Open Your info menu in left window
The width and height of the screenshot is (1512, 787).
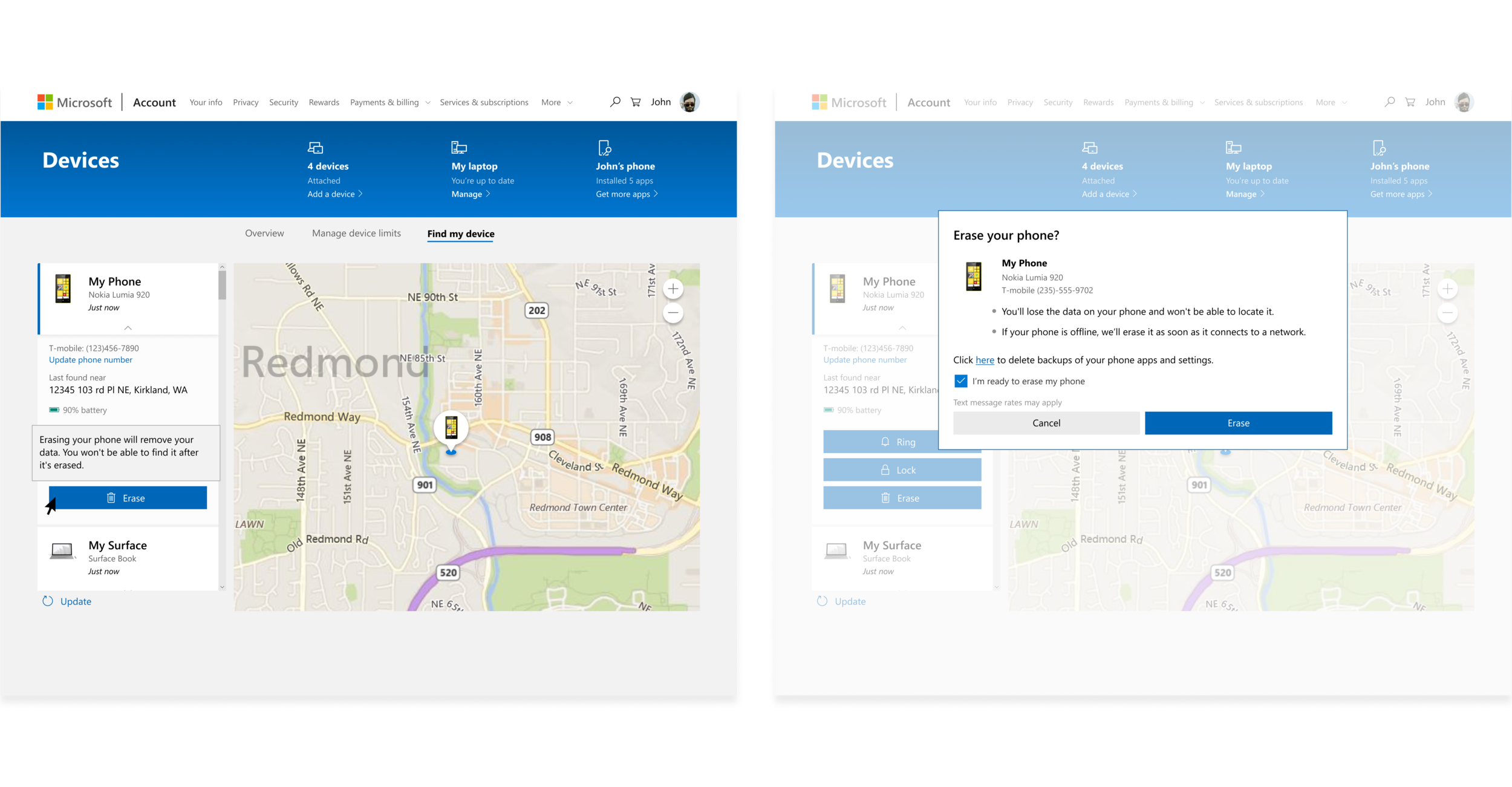(x=206, y=102)
